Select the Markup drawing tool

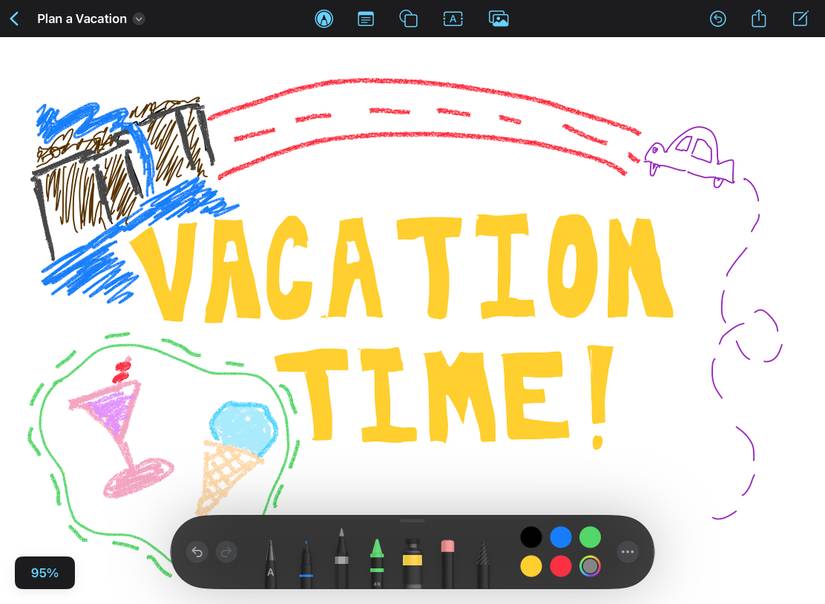point(324,18)
